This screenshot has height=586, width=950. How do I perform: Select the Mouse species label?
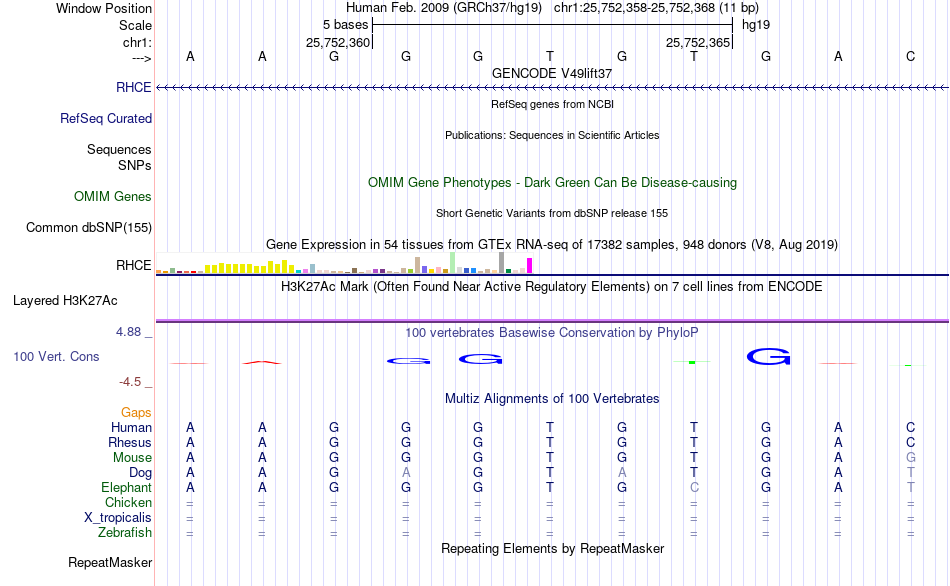point(132,458)
